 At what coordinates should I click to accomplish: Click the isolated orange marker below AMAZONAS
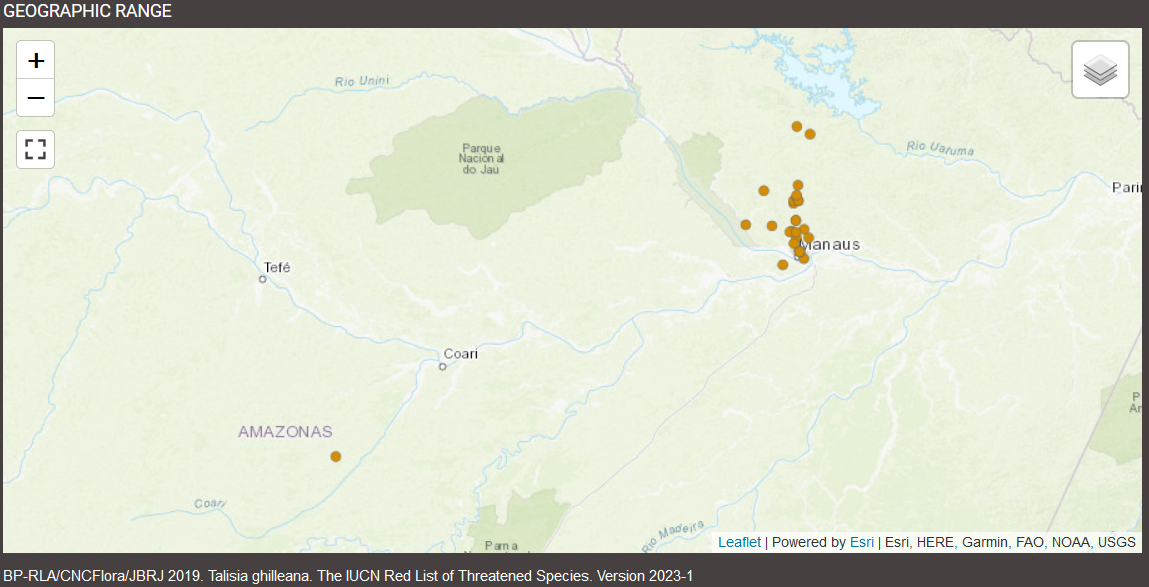(x=336, y=457)
